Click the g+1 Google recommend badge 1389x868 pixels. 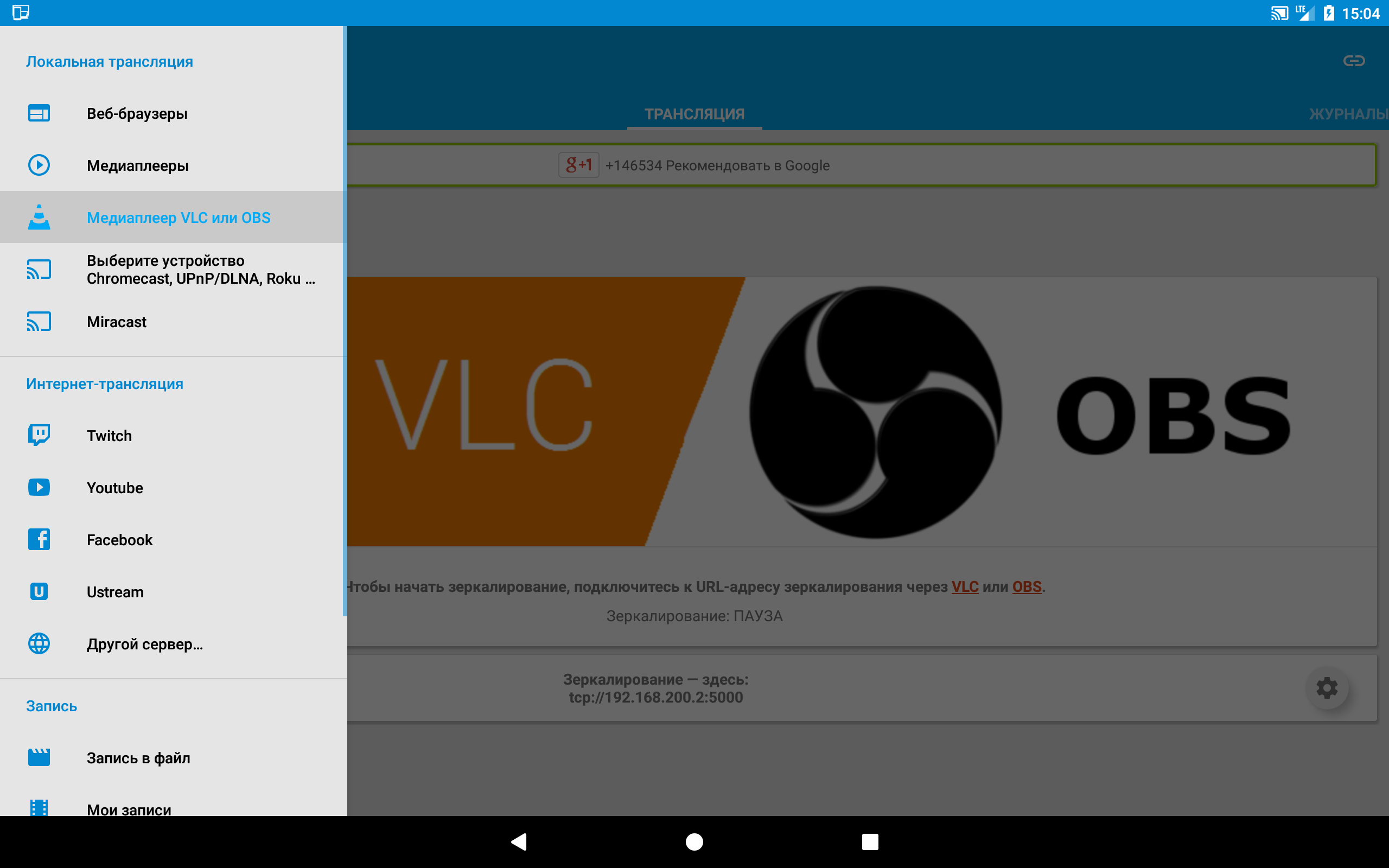(578, 165)
